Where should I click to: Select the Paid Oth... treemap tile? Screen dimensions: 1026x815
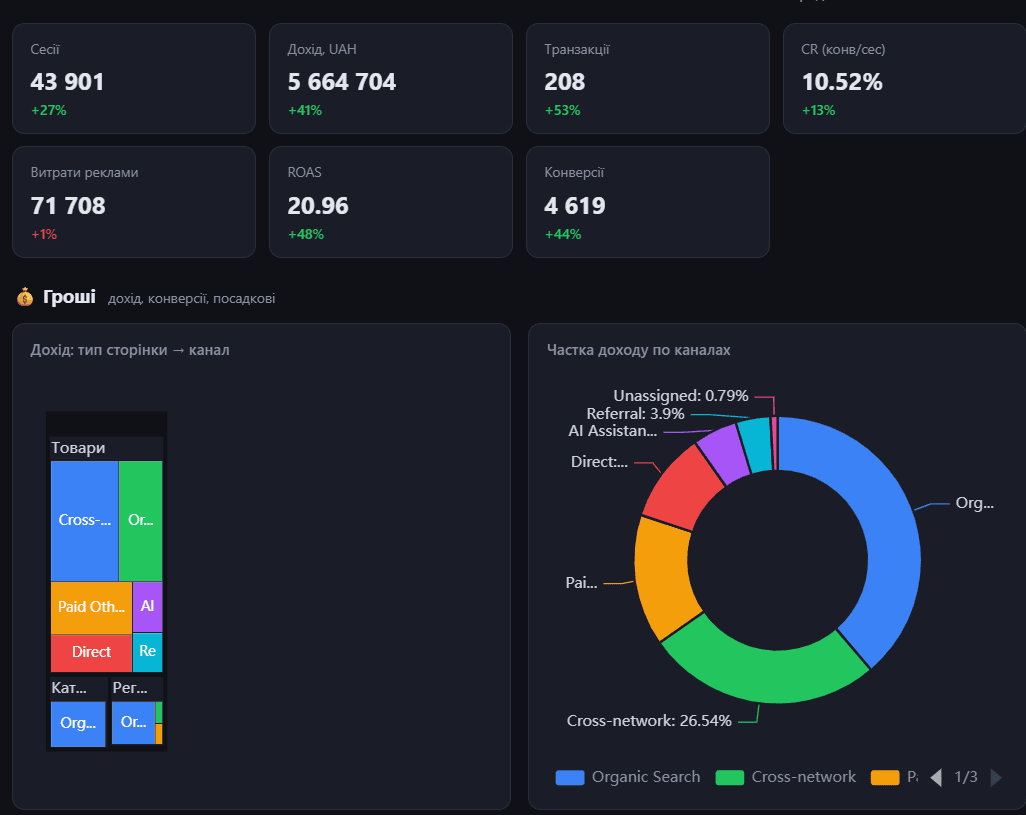click(x=91, y=607)
